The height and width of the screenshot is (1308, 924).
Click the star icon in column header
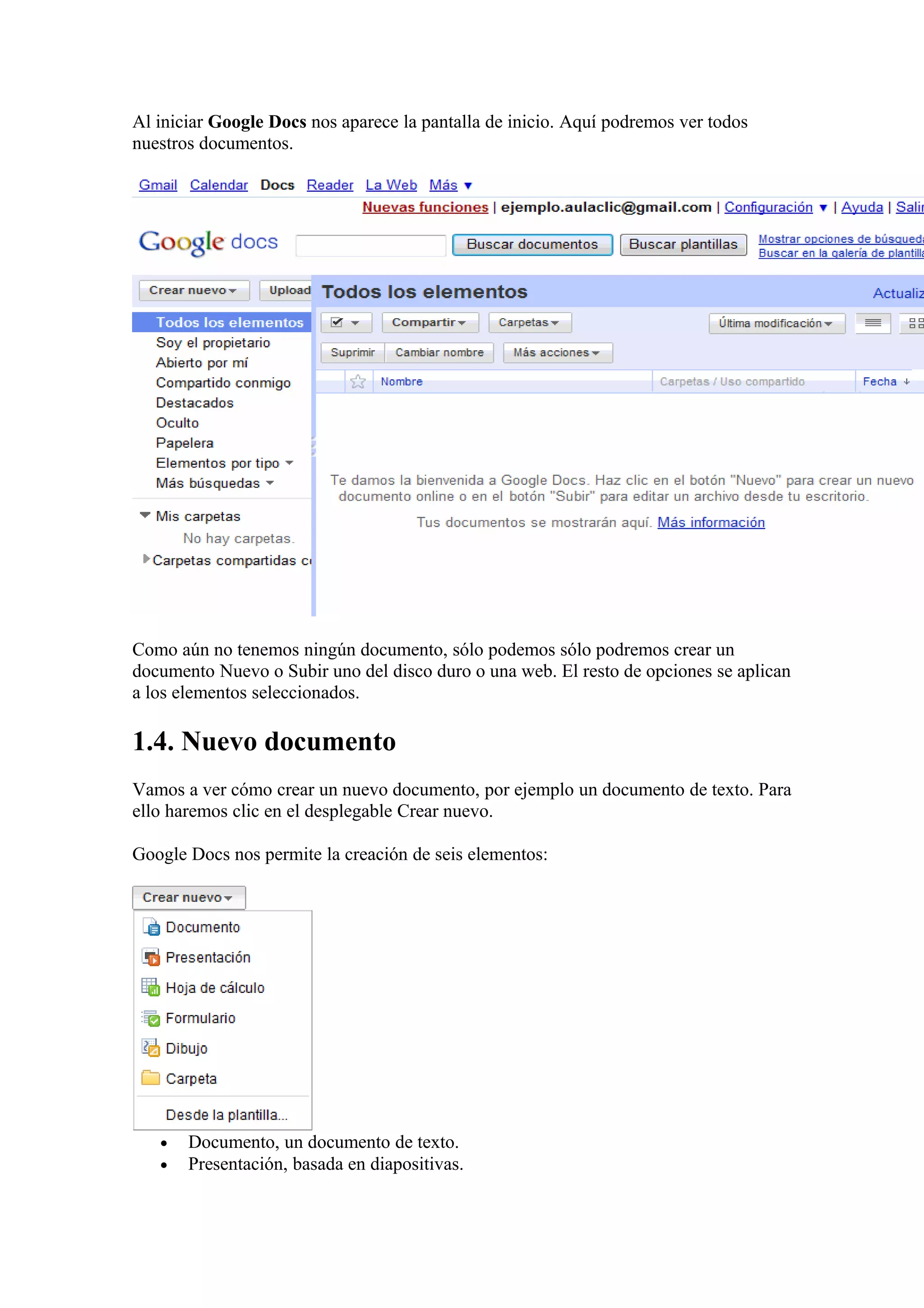point(358,381)
